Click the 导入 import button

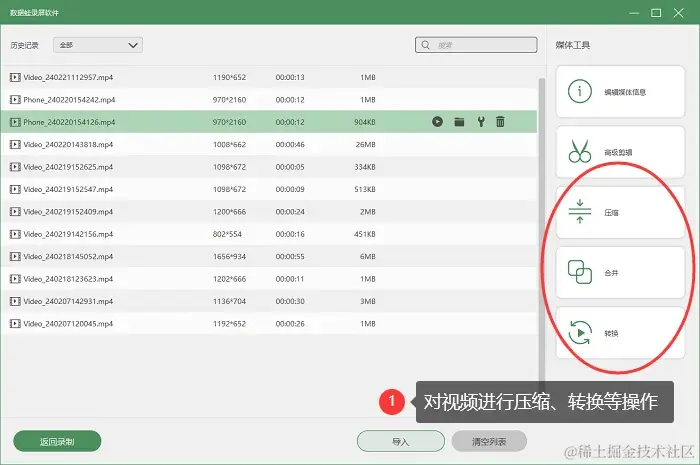400,441
